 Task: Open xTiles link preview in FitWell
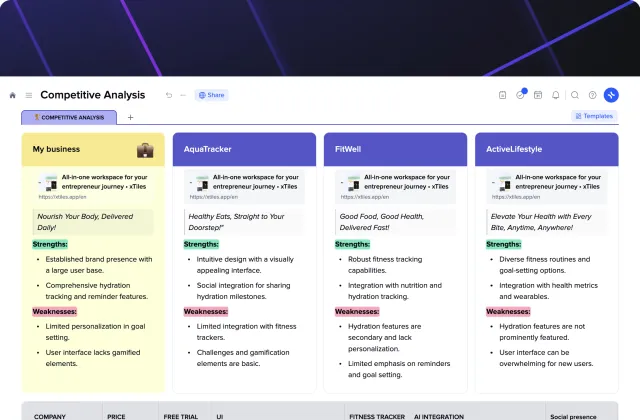point(396,187)
